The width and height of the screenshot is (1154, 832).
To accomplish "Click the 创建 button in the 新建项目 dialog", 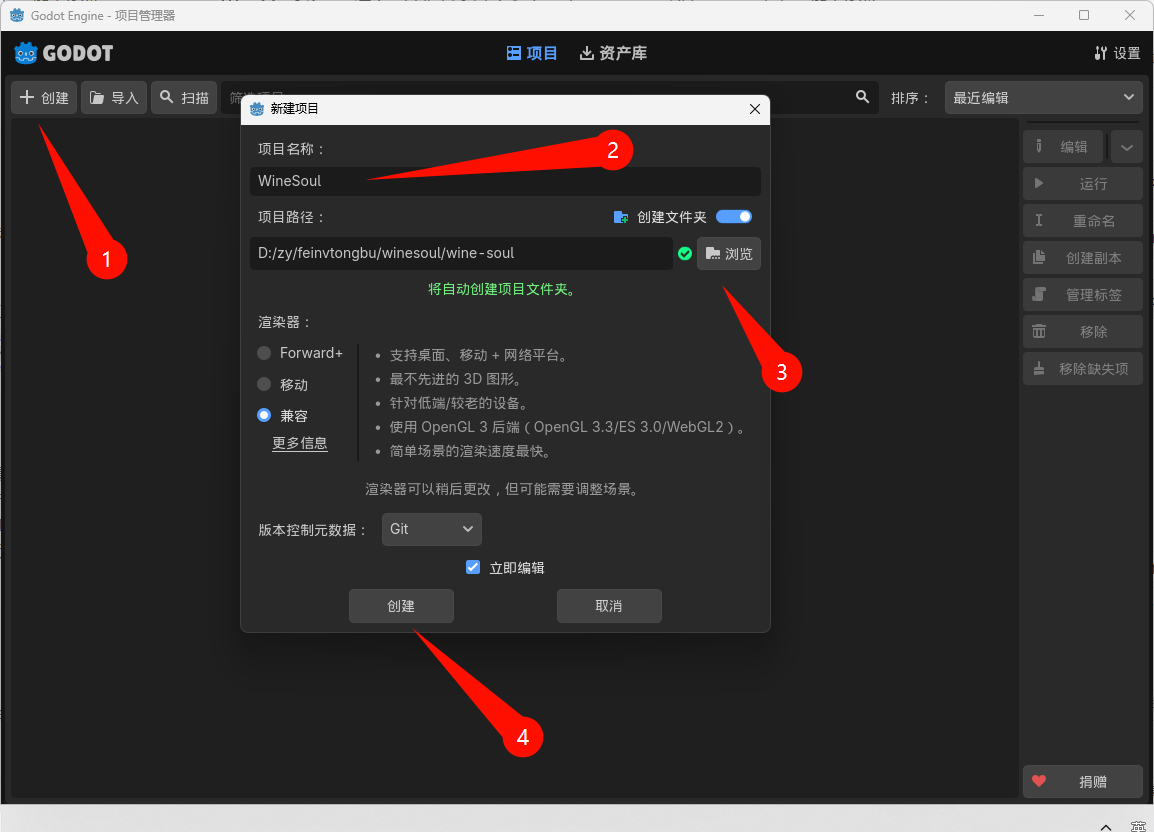I will tap(401, 606).
